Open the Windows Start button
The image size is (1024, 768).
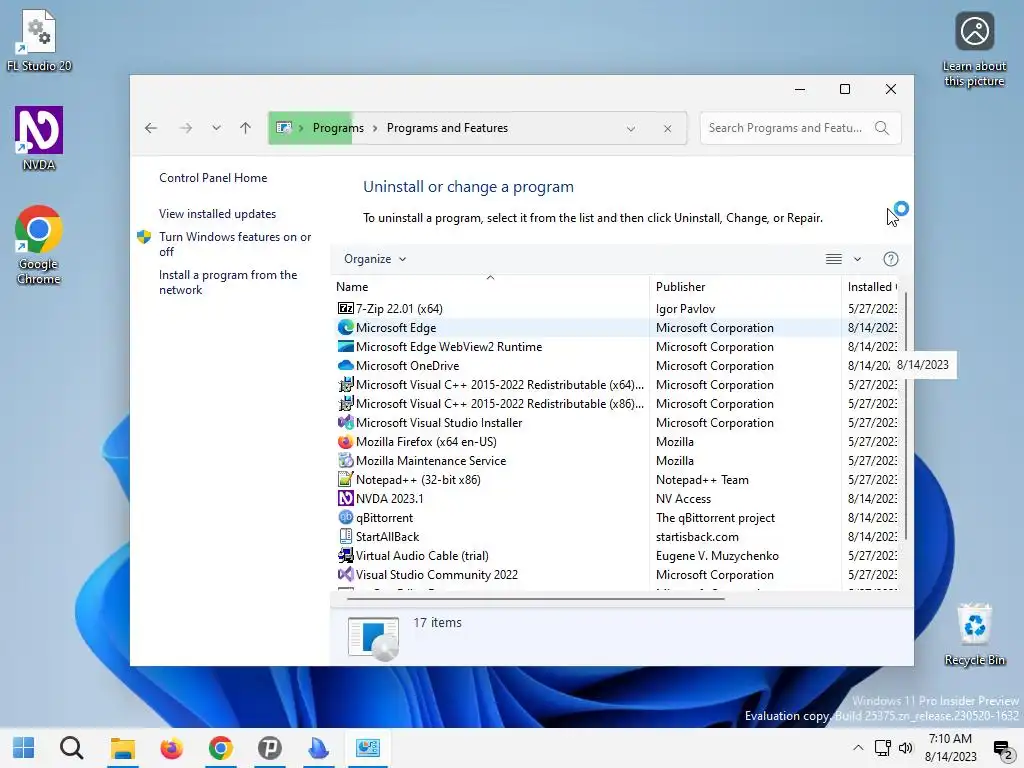tap(24, 748)
